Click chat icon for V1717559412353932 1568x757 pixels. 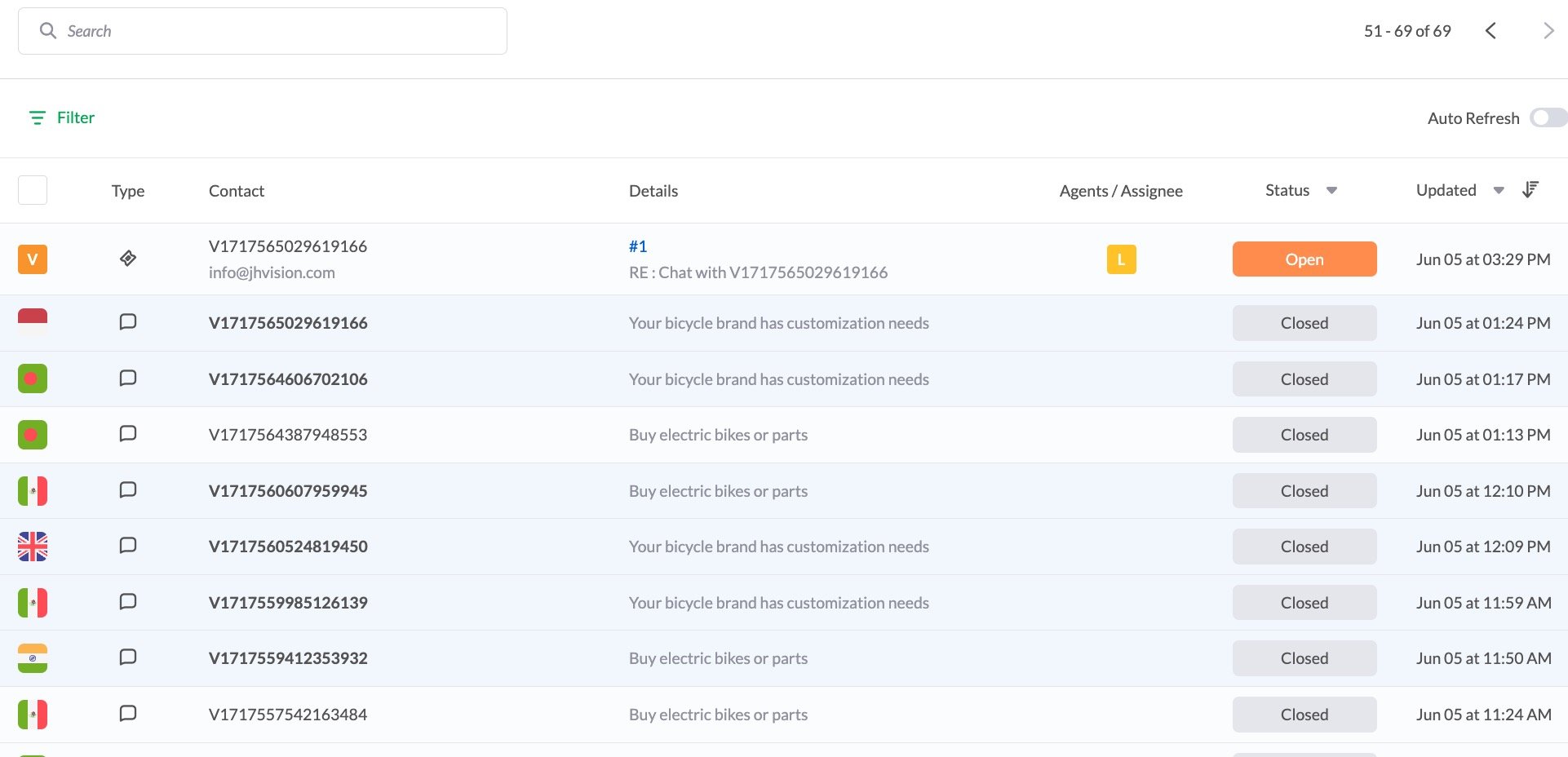(x=128, y=657)
